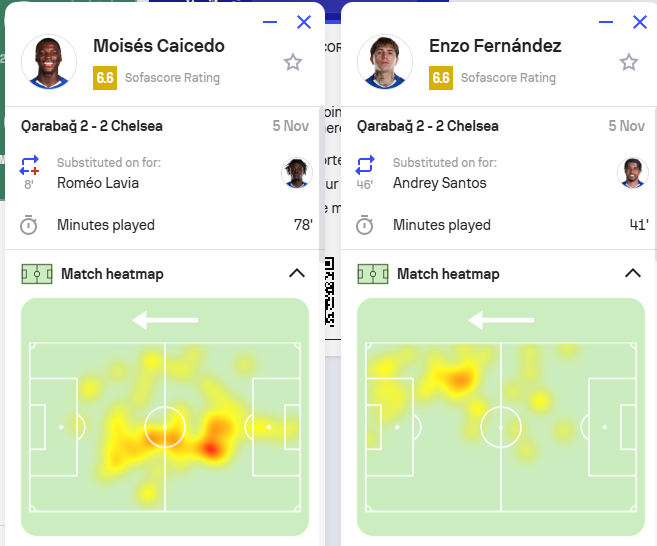Collapse Enzo Fernández's Match heatmap section
This screenshot has width=657, height=546.
coord(633,274)
